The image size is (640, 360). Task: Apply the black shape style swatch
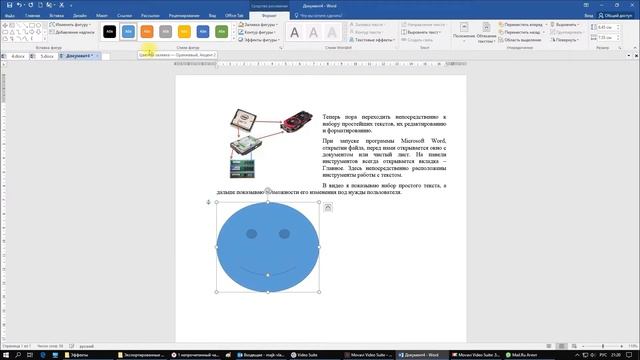(x=109, y=31)
